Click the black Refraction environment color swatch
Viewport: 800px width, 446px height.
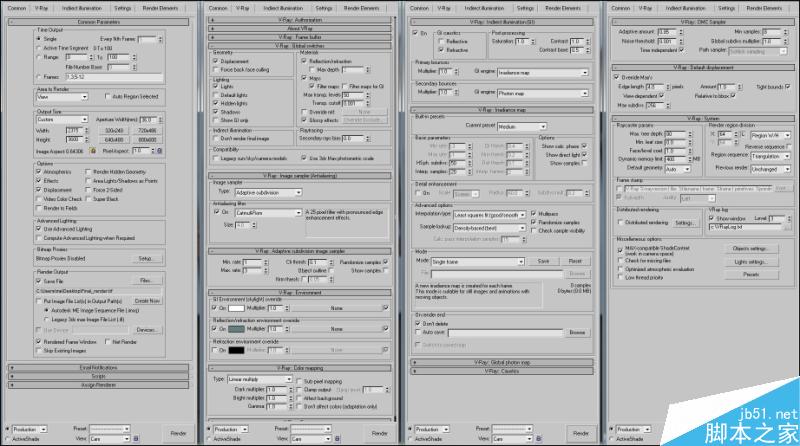click(236, 351)
